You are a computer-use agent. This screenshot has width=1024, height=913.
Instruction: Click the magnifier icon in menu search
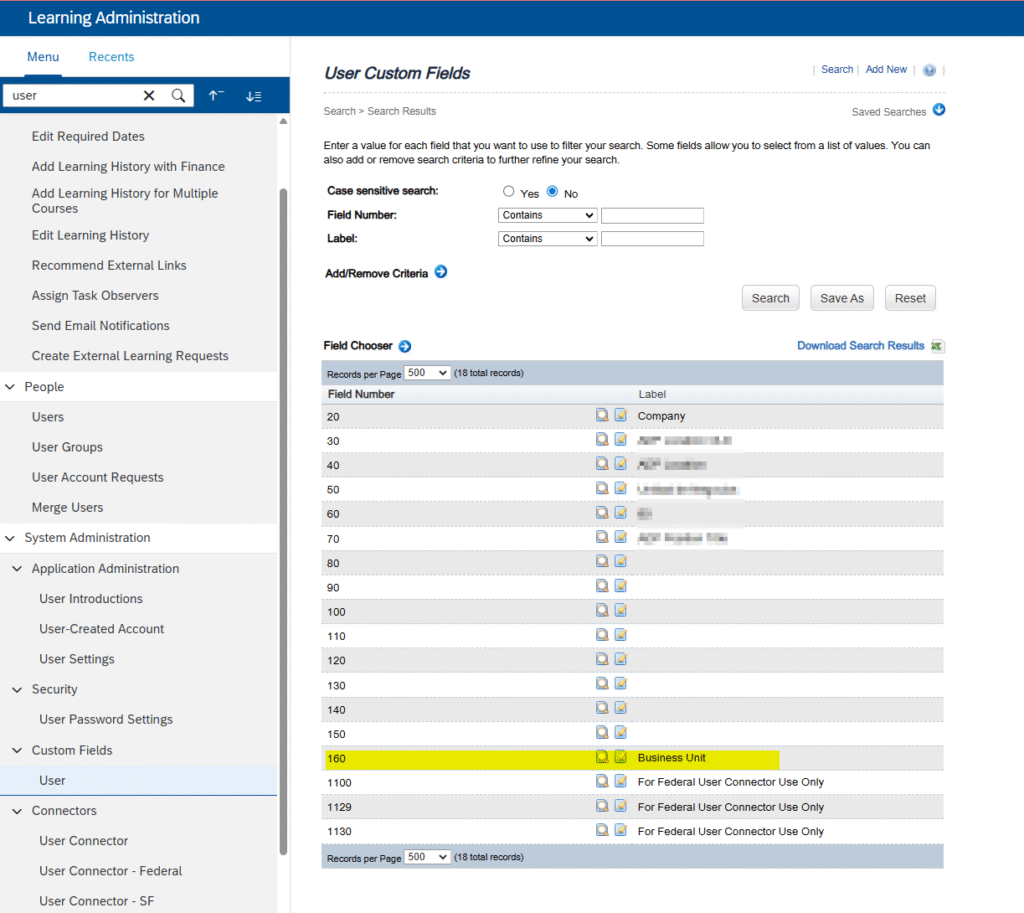pyautogui.click(x=178, y=96)
